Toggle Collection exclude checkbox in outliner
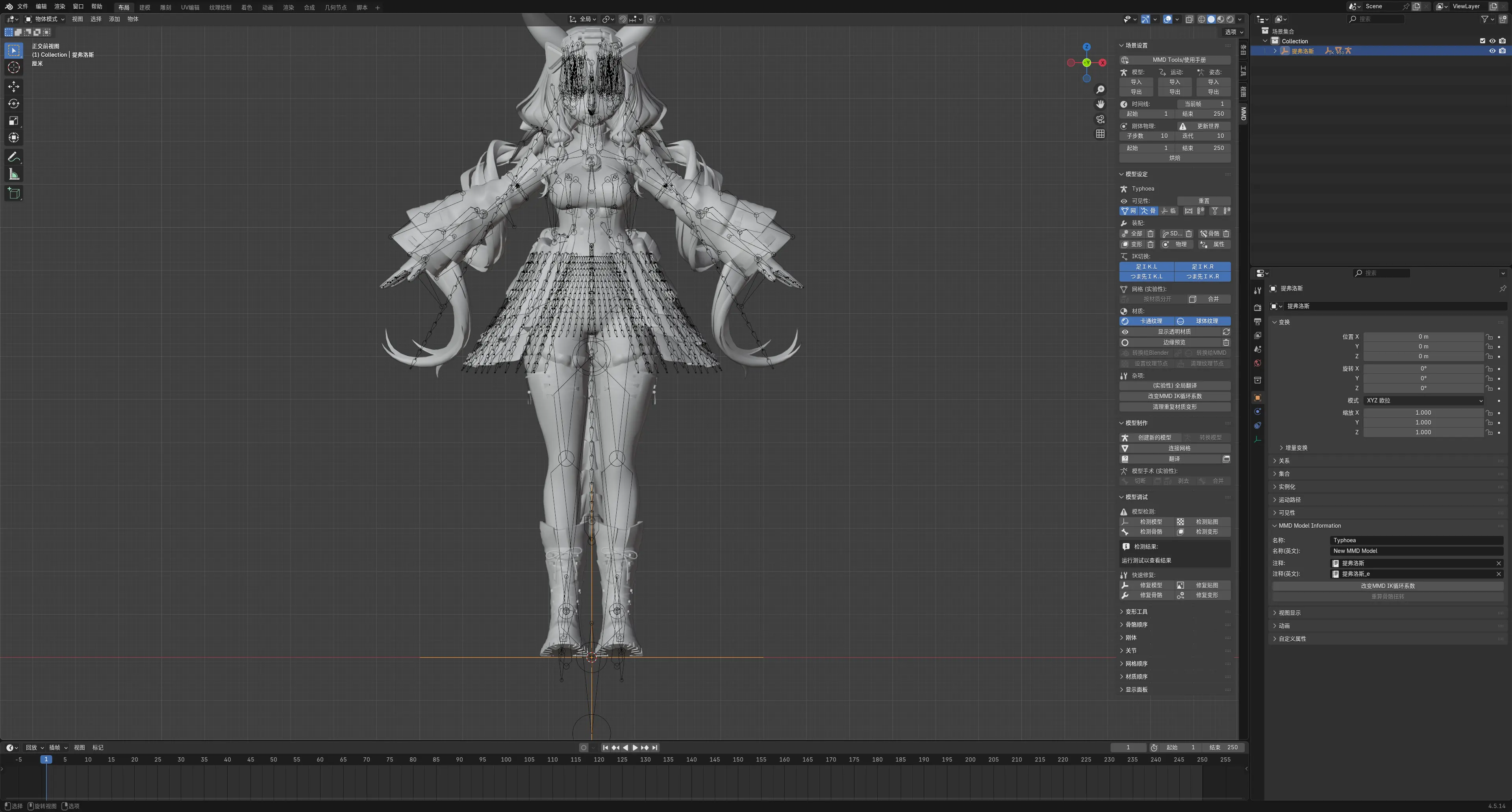Screen dimensions: 1512x812 click(1482, 41)
